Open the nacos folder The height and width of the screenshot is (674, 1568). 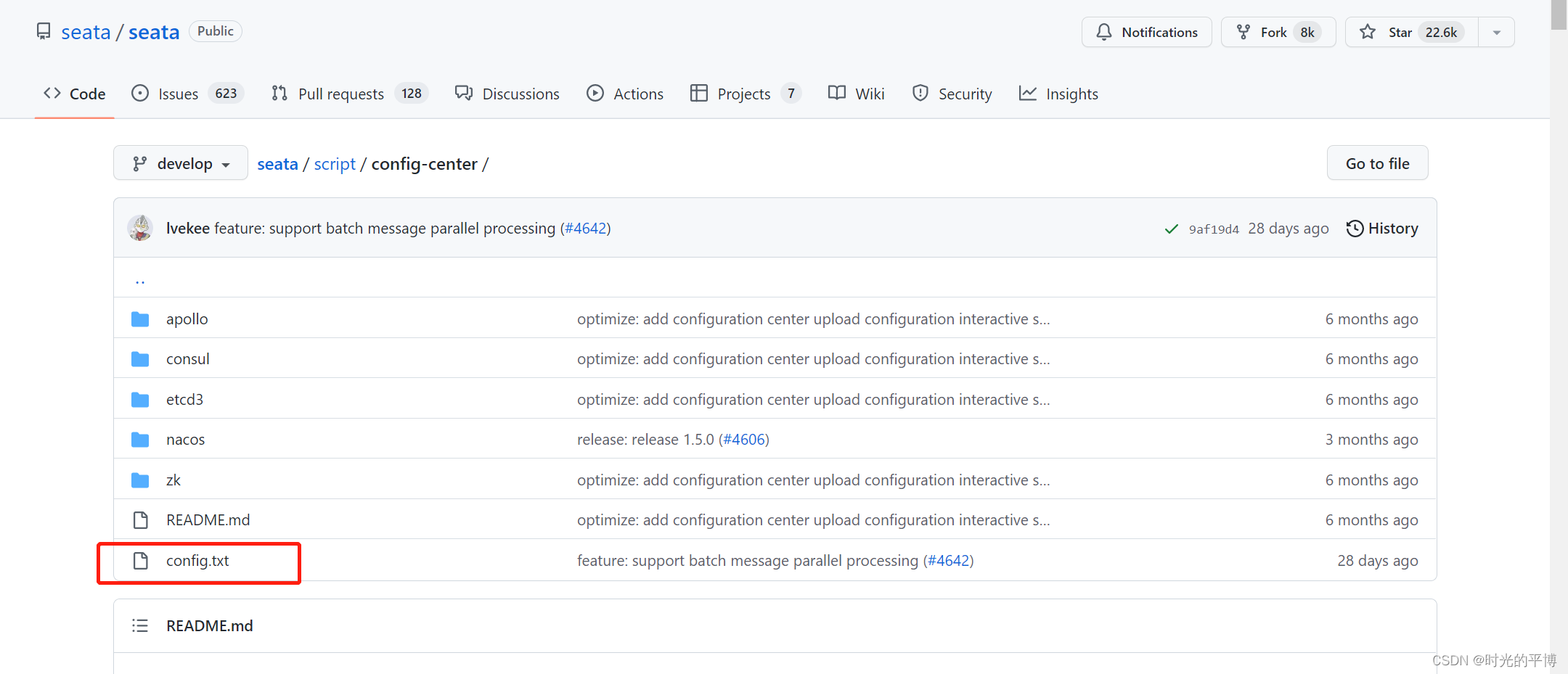(x=185, y=439)
